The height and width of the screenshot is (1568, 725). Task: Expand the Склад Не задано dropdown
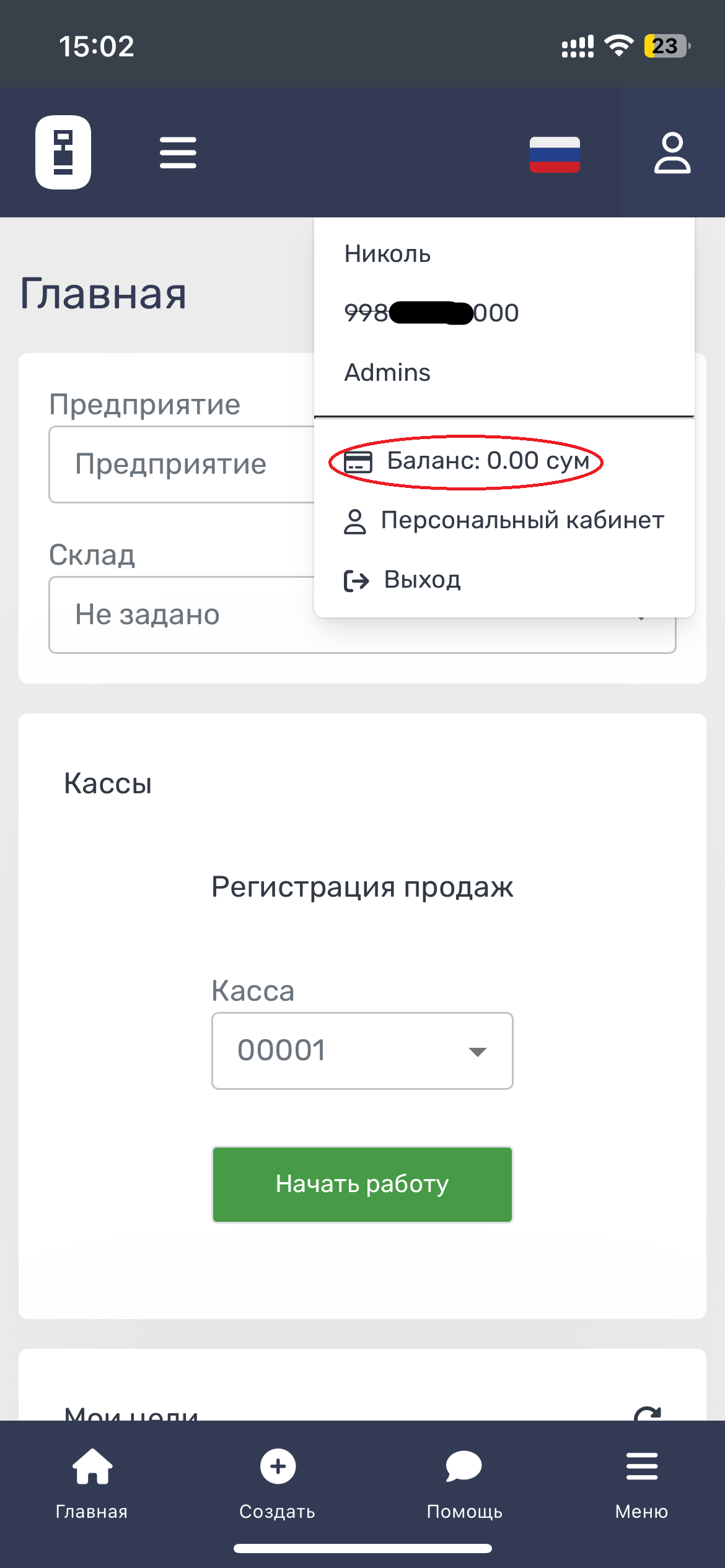[x=362, y=615]
